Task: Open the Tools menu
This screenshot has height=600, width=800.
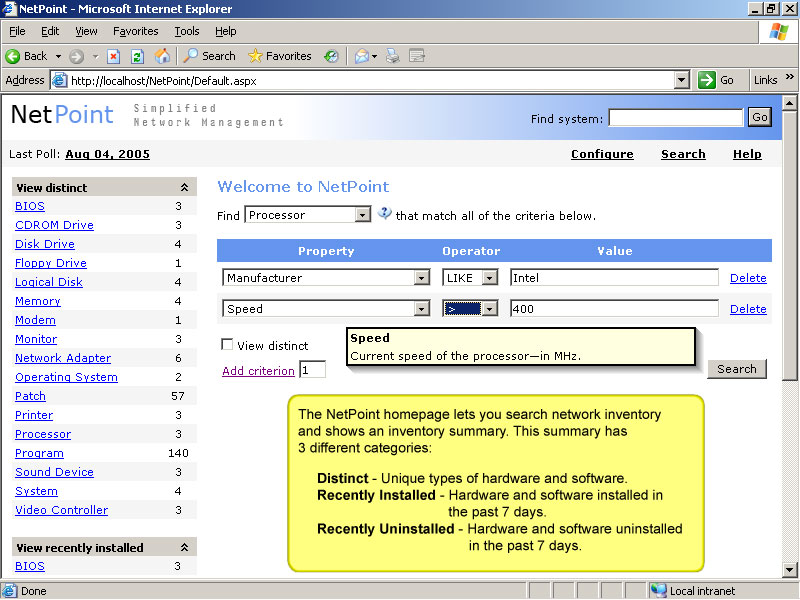Action: 187,31
